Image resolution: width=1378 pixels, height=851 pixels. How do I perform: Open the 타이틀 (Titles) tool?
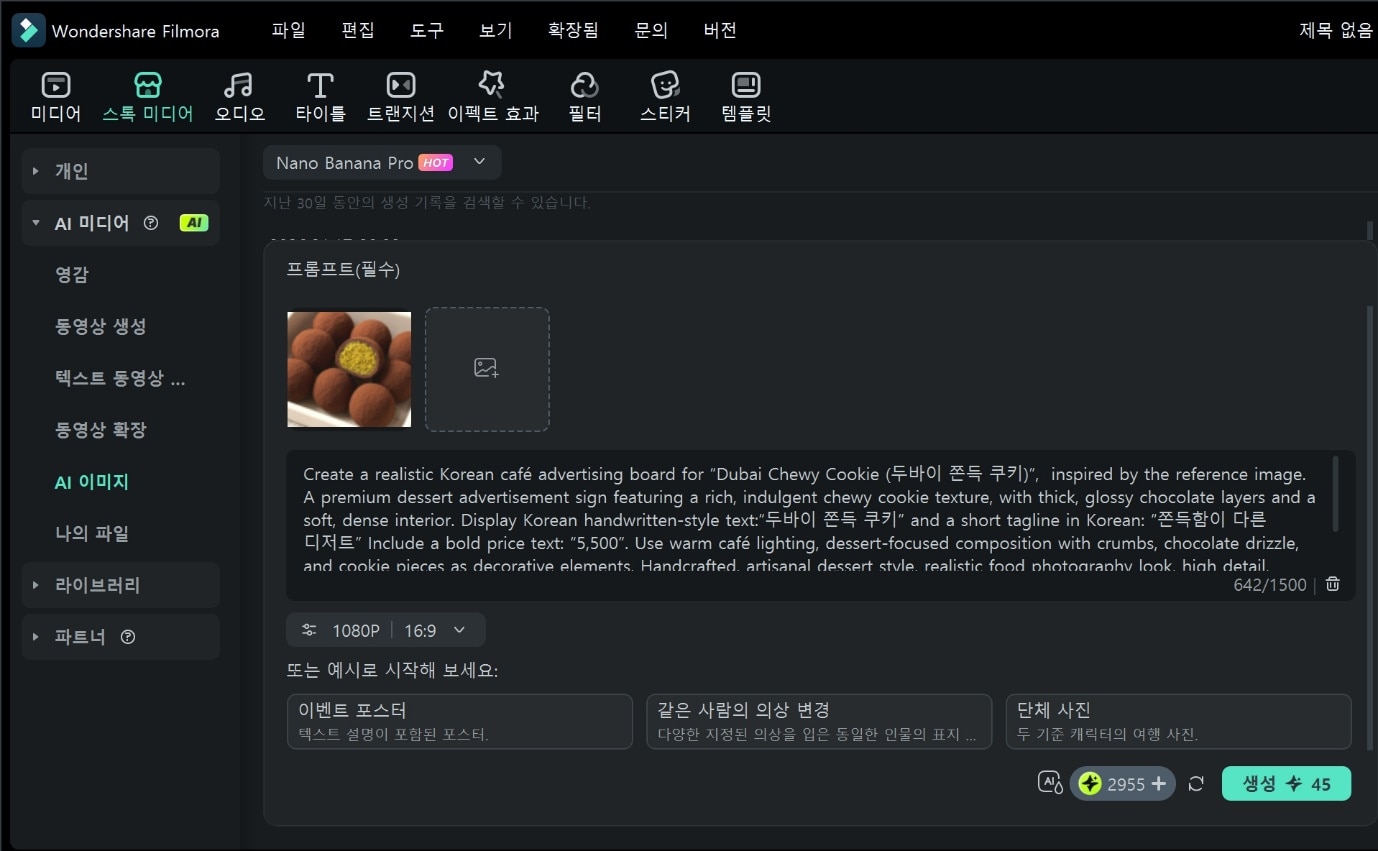(x=320, y=96)
